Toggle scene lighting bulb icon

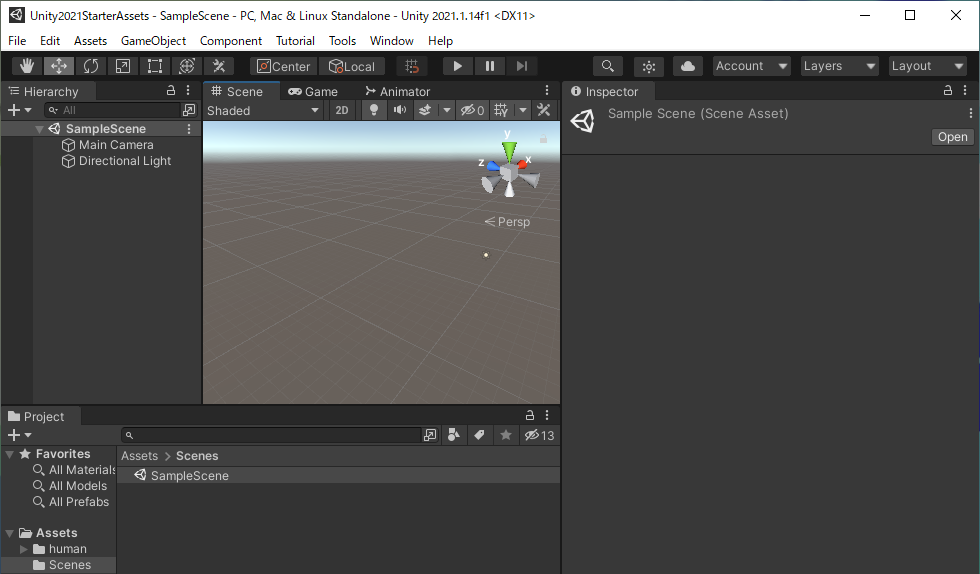click(374, 110)
